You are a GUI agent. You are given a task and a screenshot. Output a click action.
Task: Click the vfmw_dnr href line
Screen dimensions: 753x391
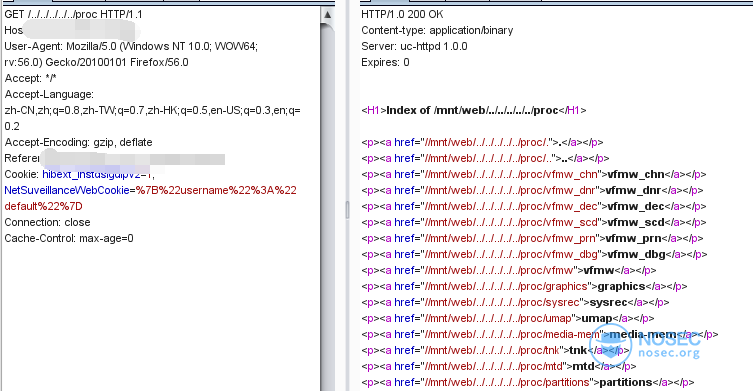(x=532, y=190)
